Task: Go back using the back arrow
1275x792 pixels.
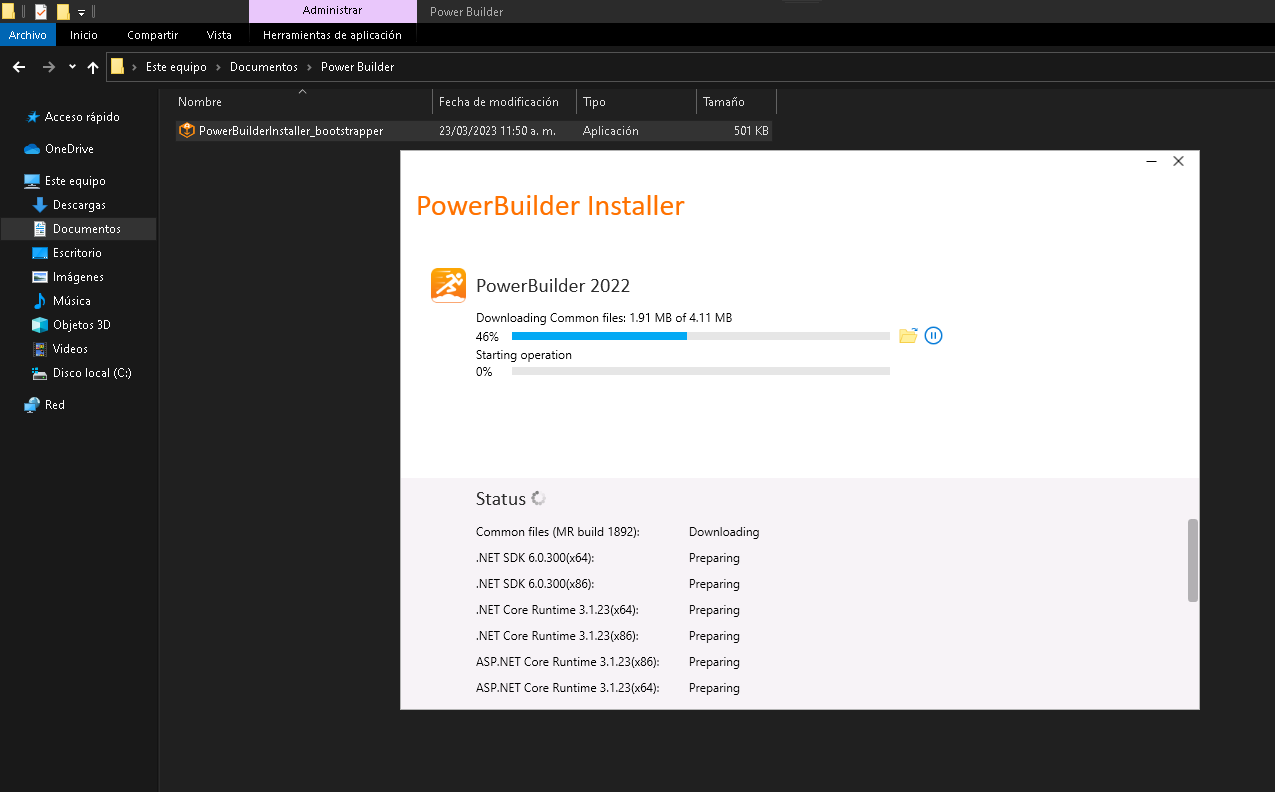Action: pos(19,67)
